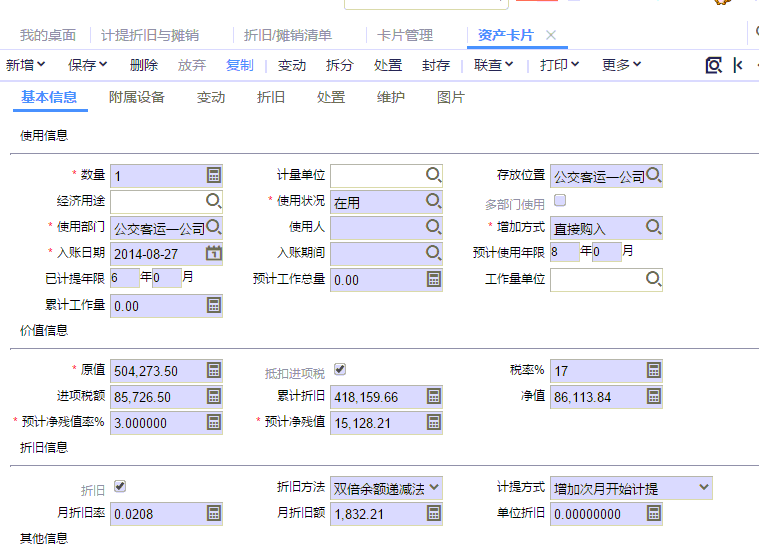759x547 pixels.
Task: Click search icon in 使用人 field
Action: [x=434, y=227]
